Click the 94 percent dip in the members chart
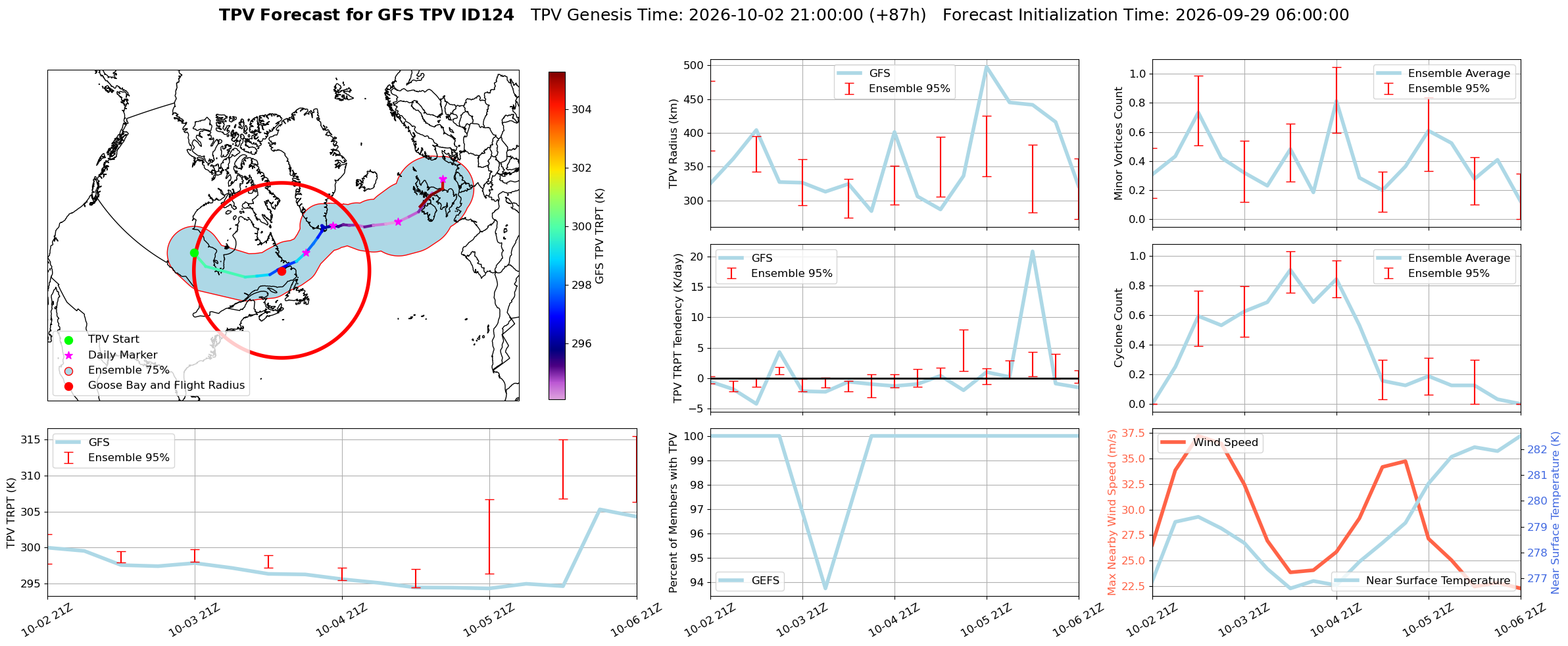1568x646 pixels. [x=825, y=587]
